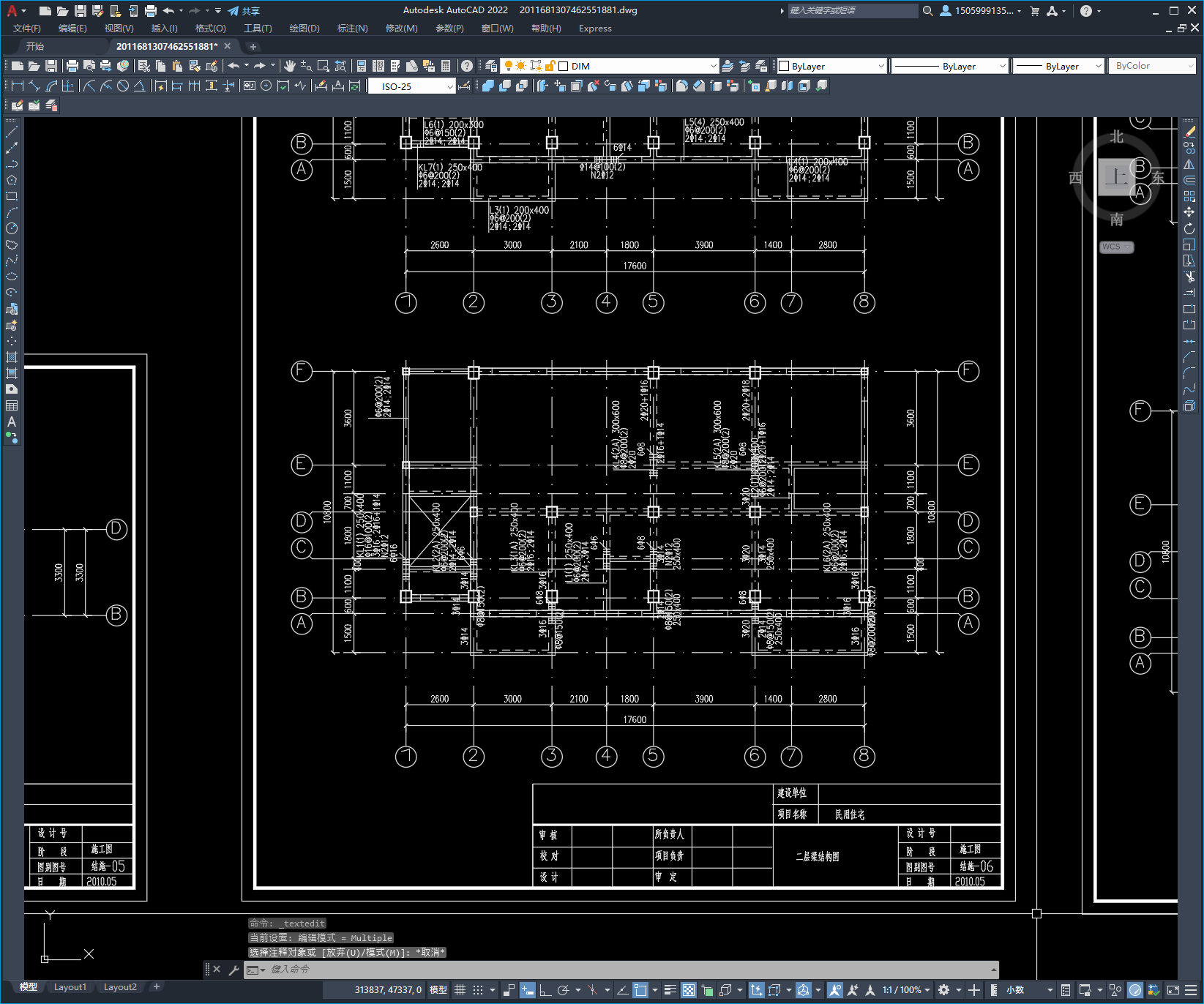Open the 视图(V) menu

pos(119,29)
